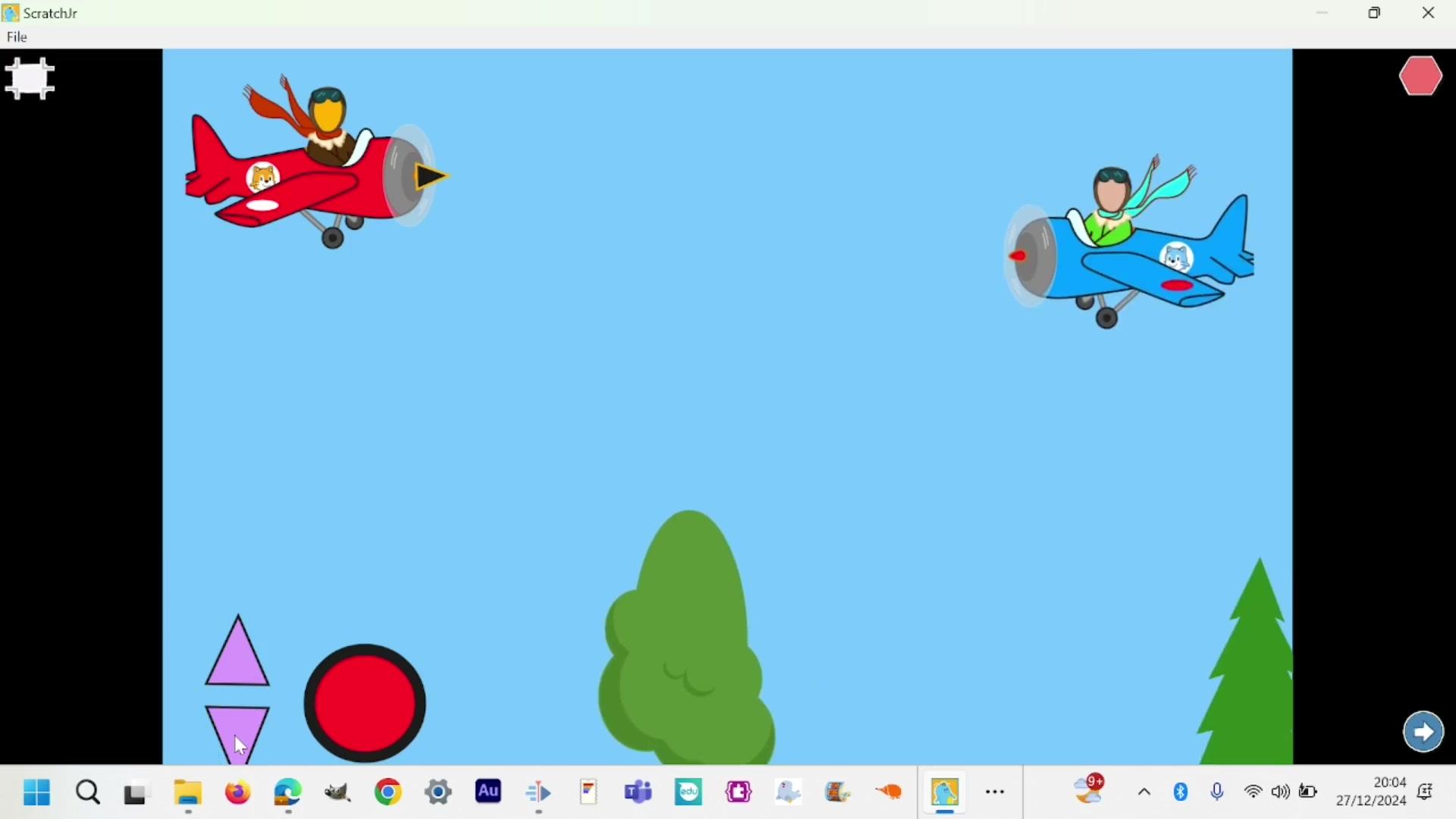Open Adobe Audition from taskbar
This screenshot has width=1456, height=819.
pyautogui.click(x=488, y=792)
